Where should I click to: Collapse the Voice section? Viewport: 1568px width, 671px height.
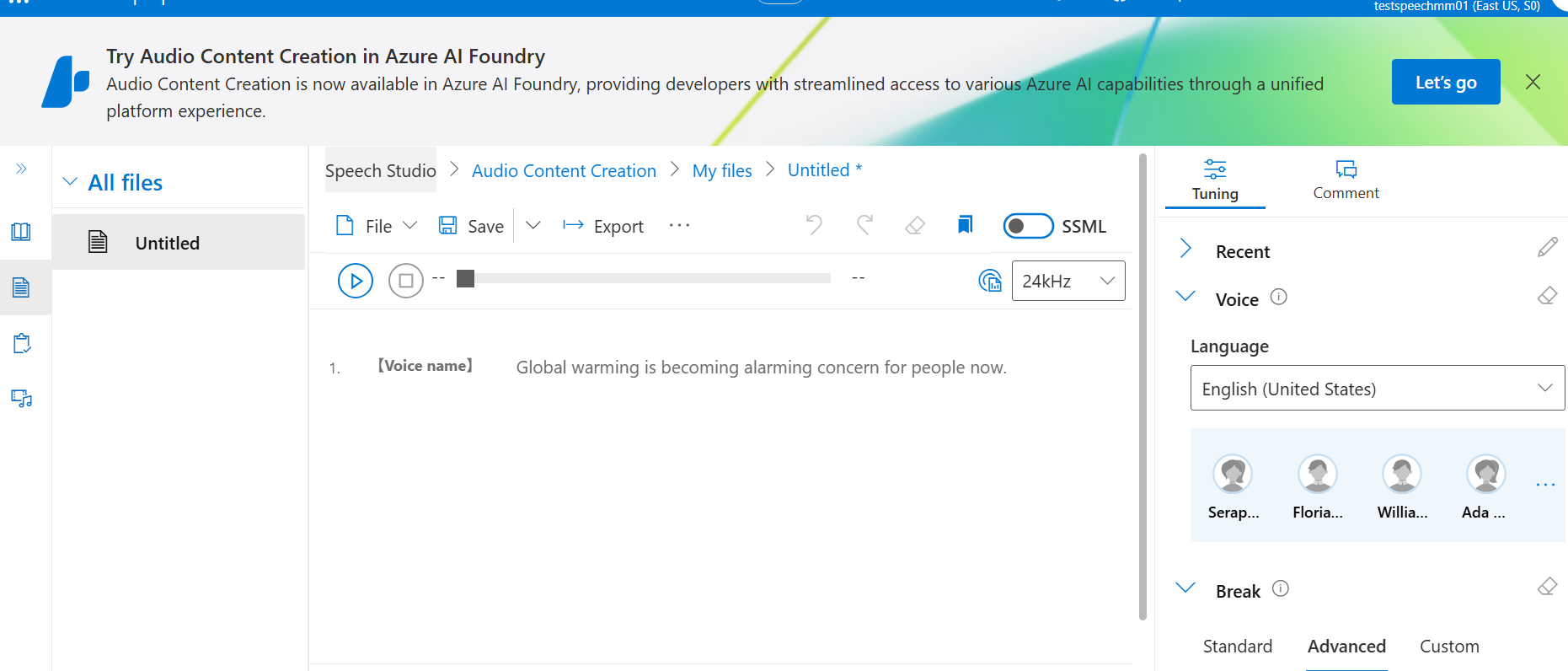[x=1185, y=296]
